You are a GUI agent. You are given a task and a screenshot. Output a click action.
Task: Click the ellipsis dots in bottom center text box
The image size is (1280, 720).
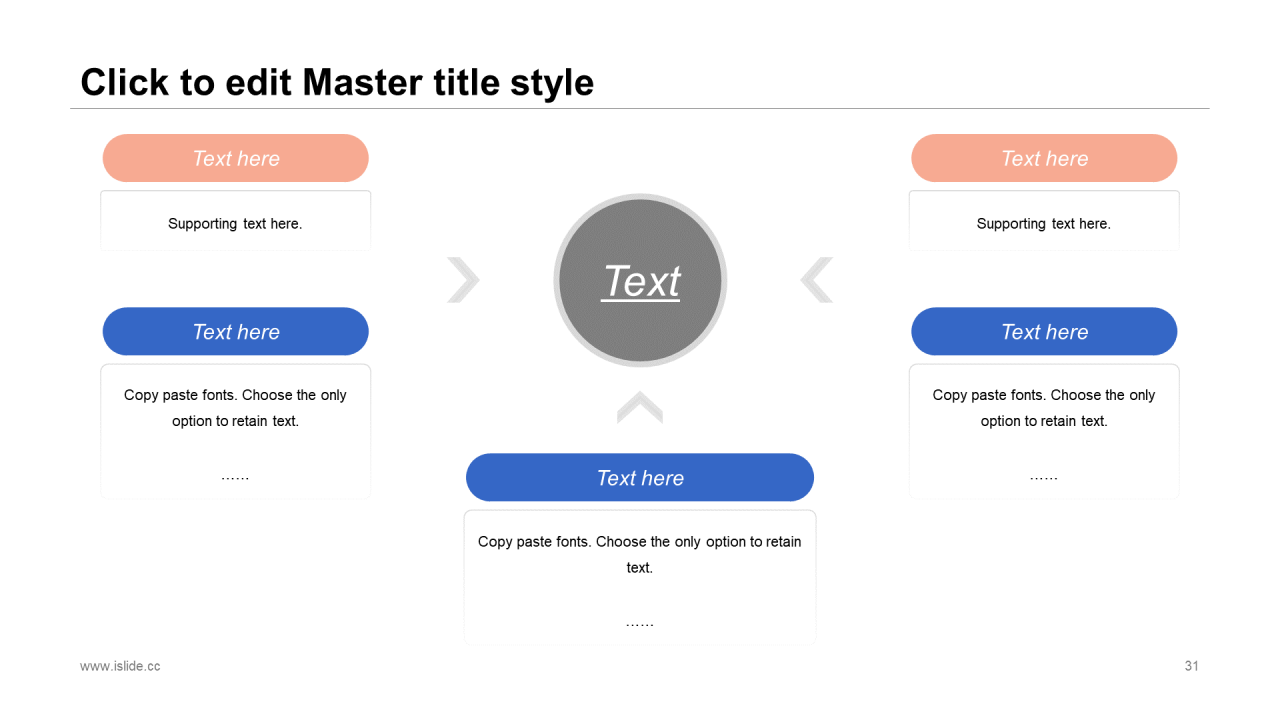[640, 624]
